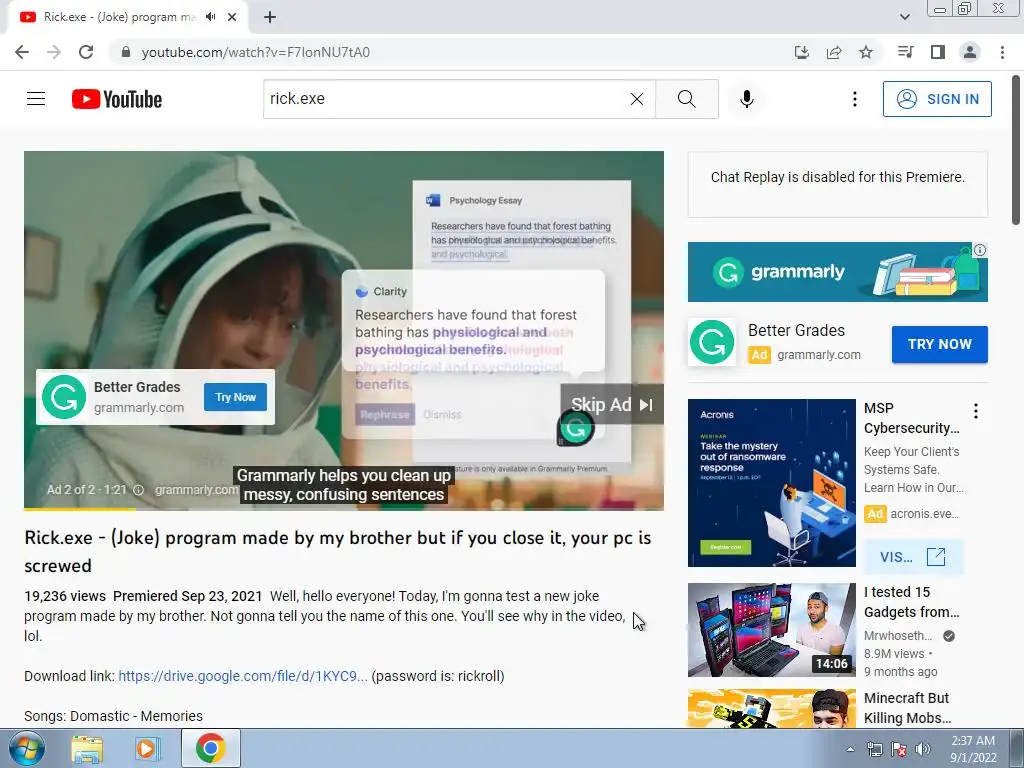Click the SIGN IN button
The height and width of the screenshot is (768, 1024).
(936, 99)
